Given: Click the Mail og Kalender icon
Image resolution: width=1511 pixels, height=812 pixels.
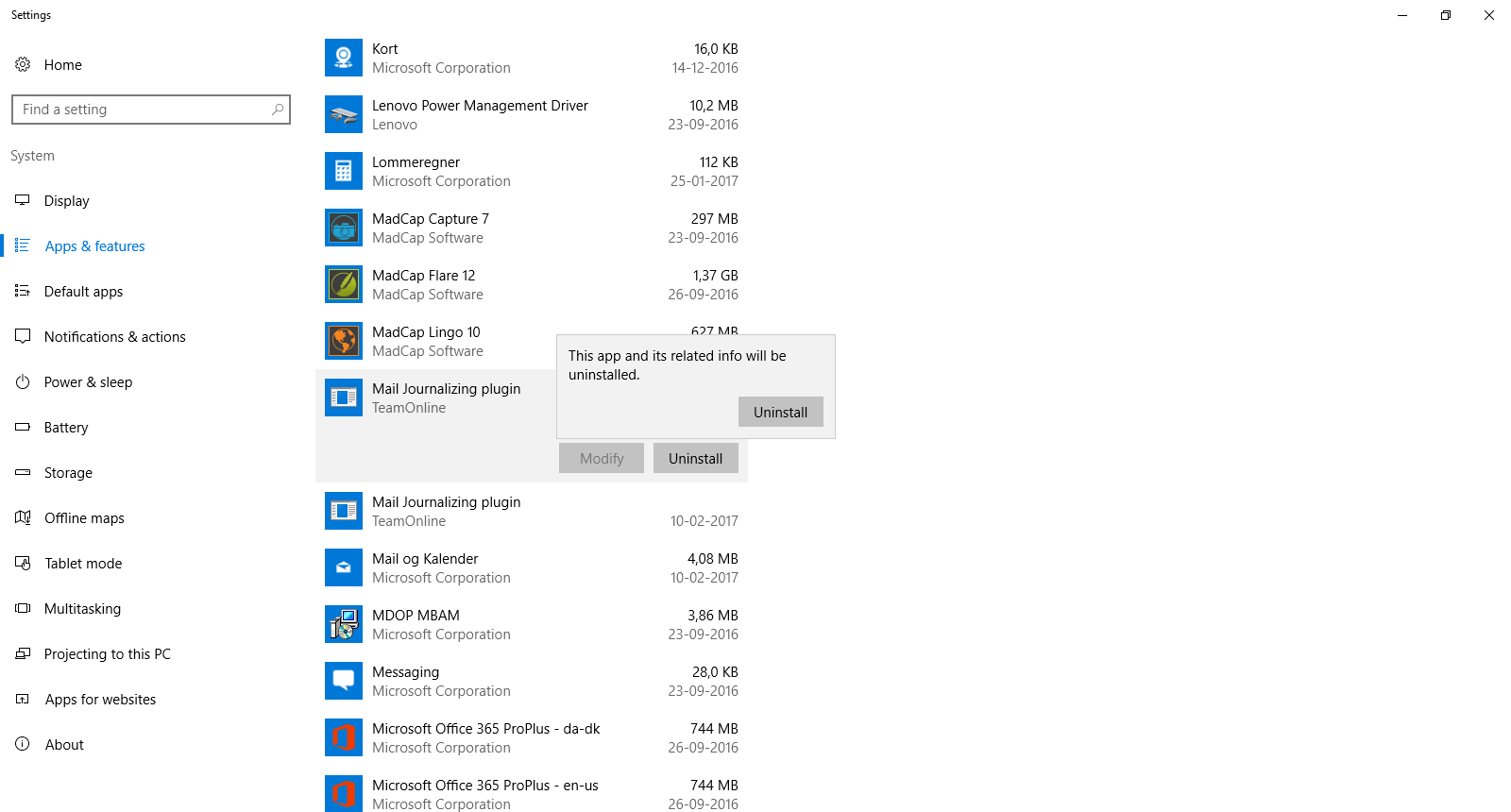Looking at the screenshot, I should pyautogui.click(x=344, y=567).
